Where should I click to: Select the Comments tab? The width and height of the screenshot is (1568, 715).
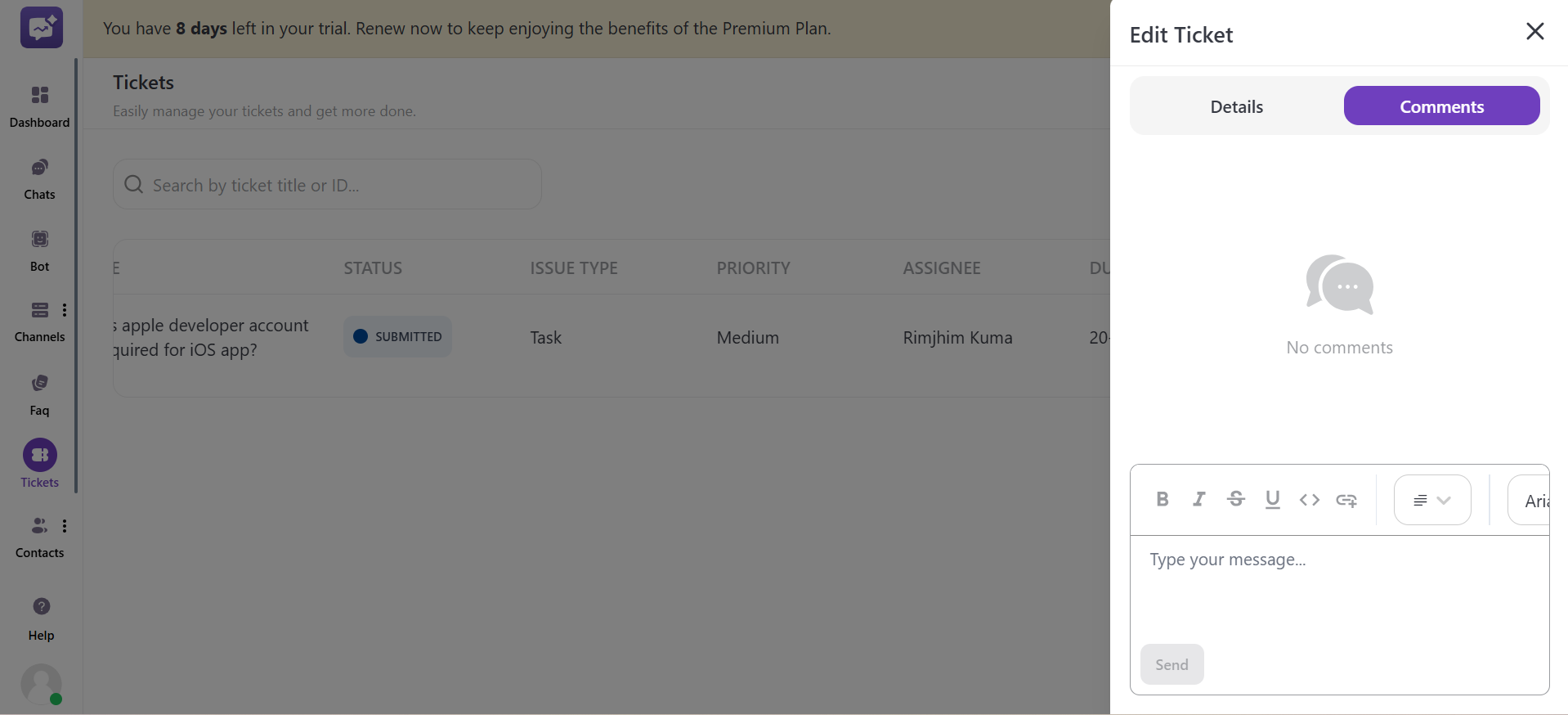[1441, 106]
